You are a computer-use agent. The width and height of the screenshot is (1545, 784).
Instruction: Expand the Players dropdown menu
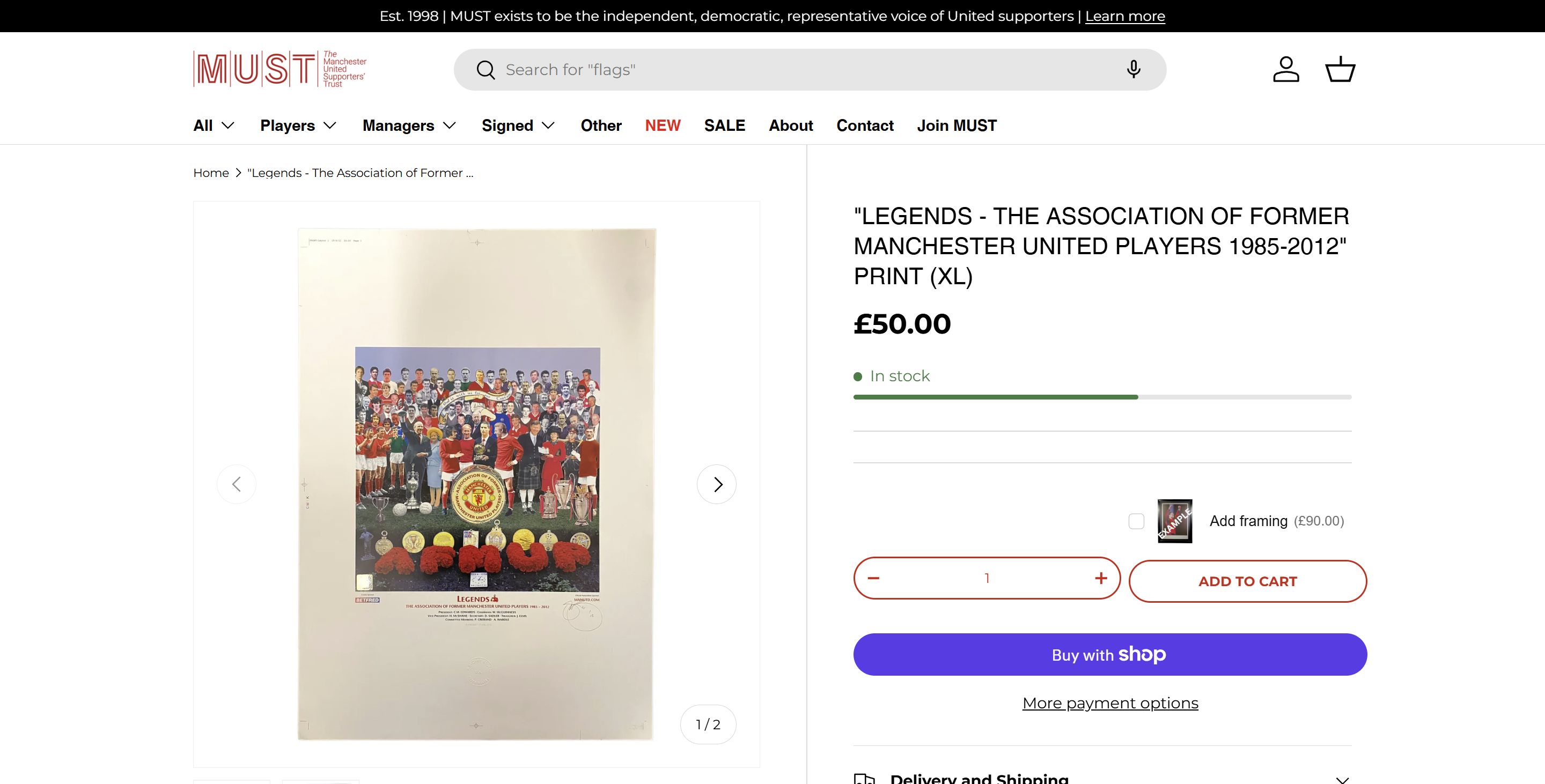click(298, 126)
